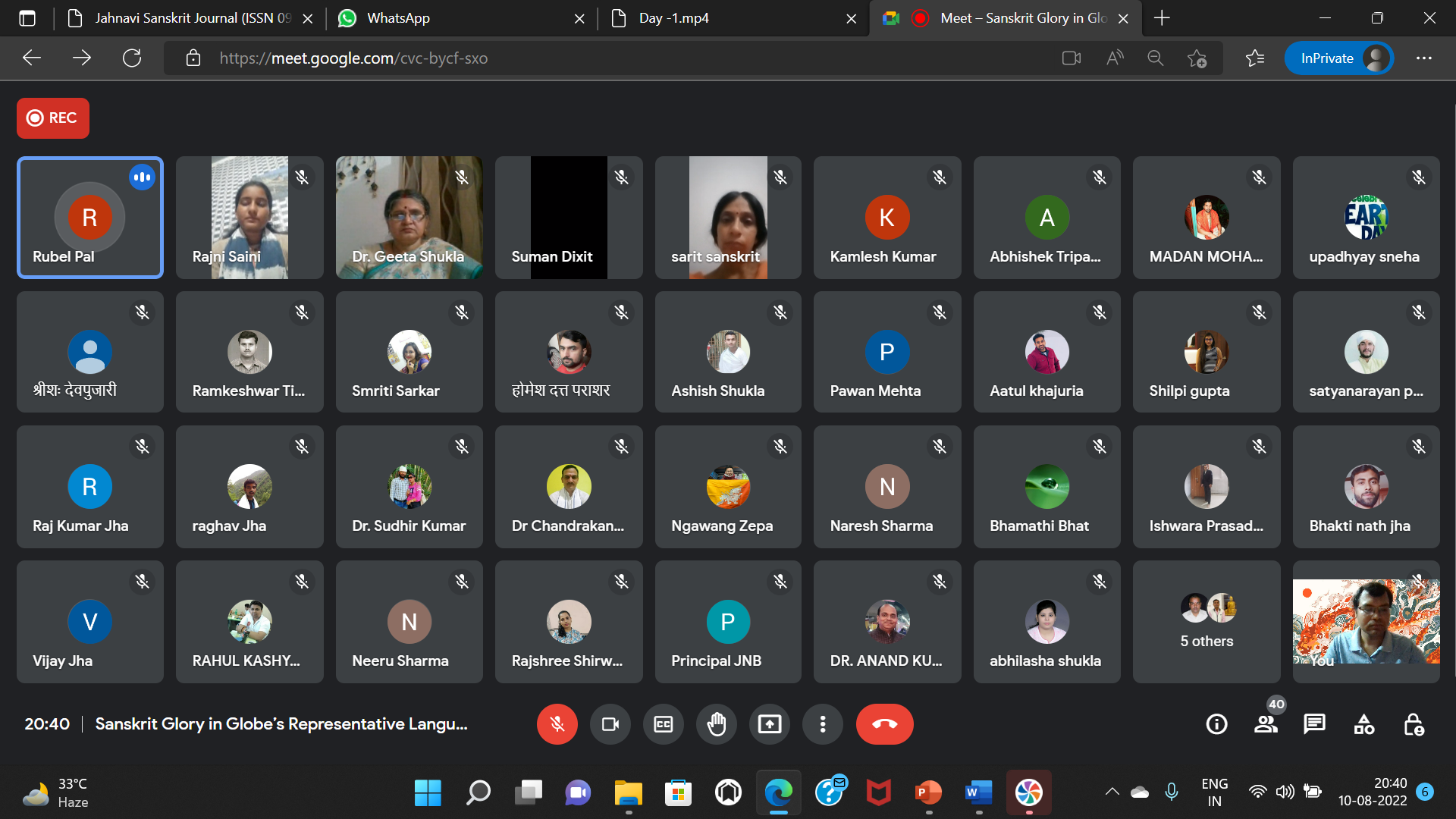Toggle the camera on or off
This screenshot has height=819, width=1456.
tap(610, 724)
